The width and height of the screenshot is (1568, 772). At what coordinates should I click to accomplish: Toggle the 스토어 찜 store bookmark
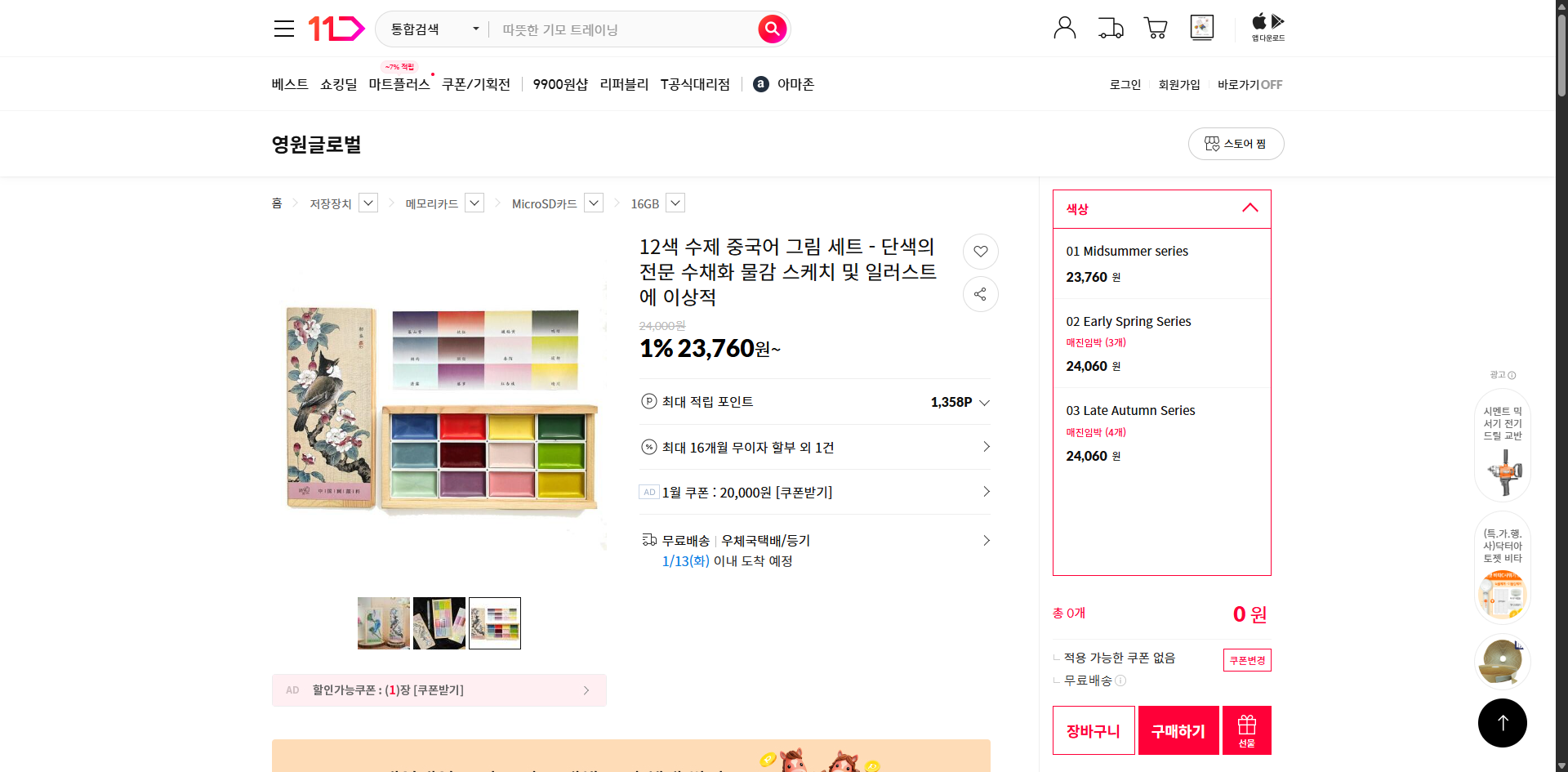pos(1236,143)
